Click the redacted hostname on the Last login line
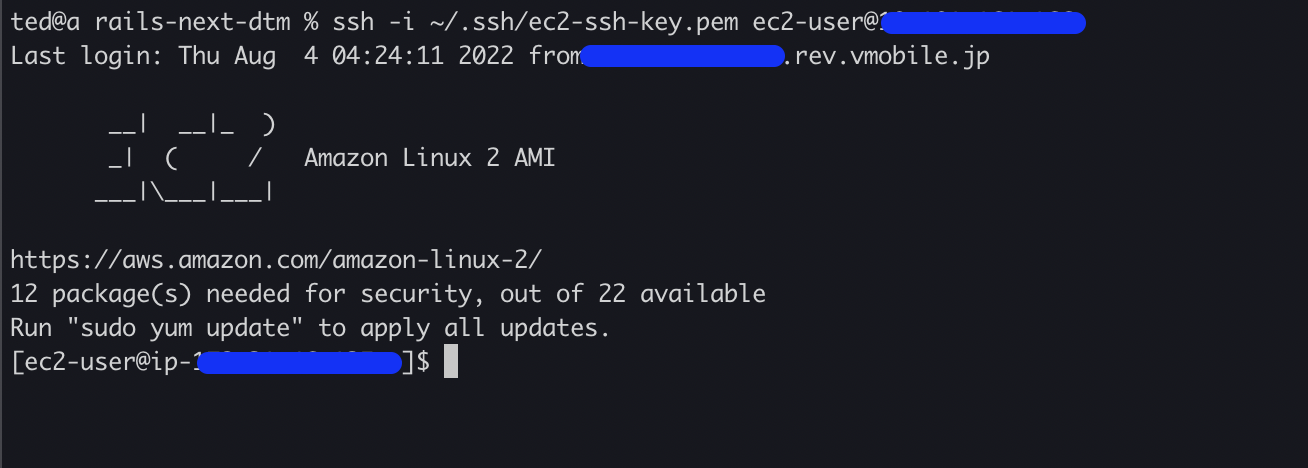 click(x=682, y=56)
